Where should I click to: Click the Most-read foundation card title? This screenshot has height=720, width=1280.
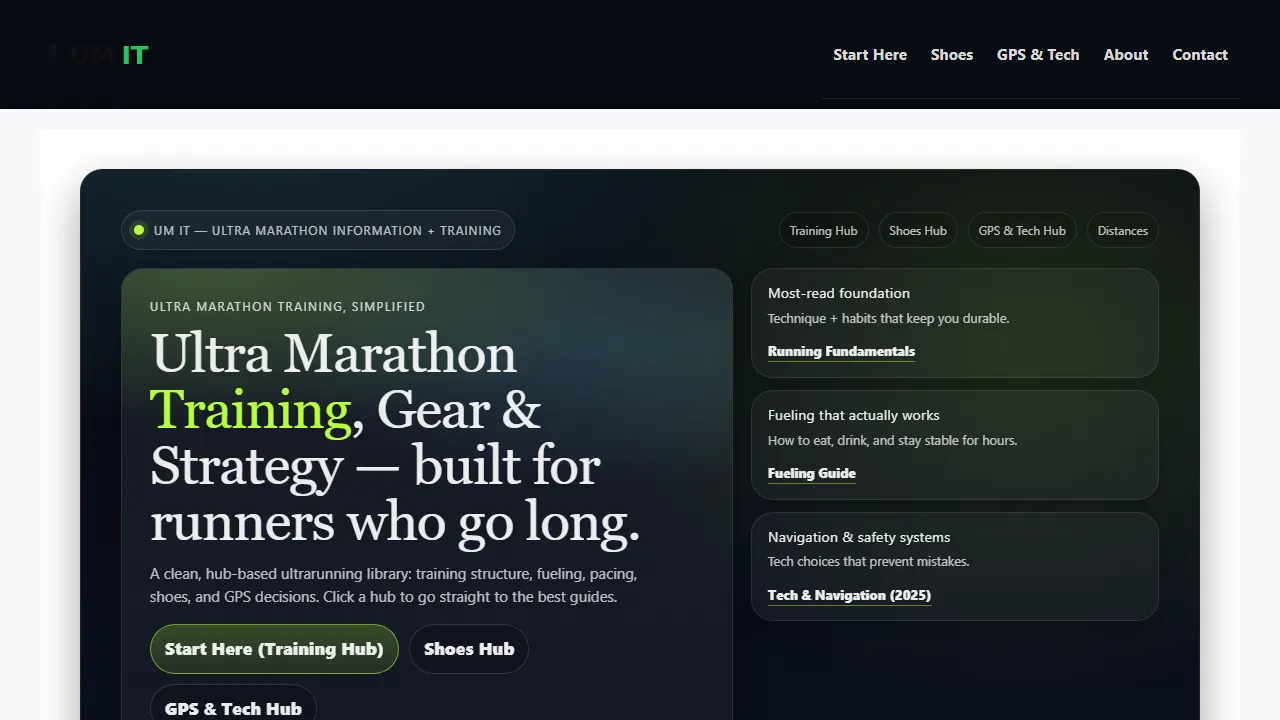coord(838,293)
